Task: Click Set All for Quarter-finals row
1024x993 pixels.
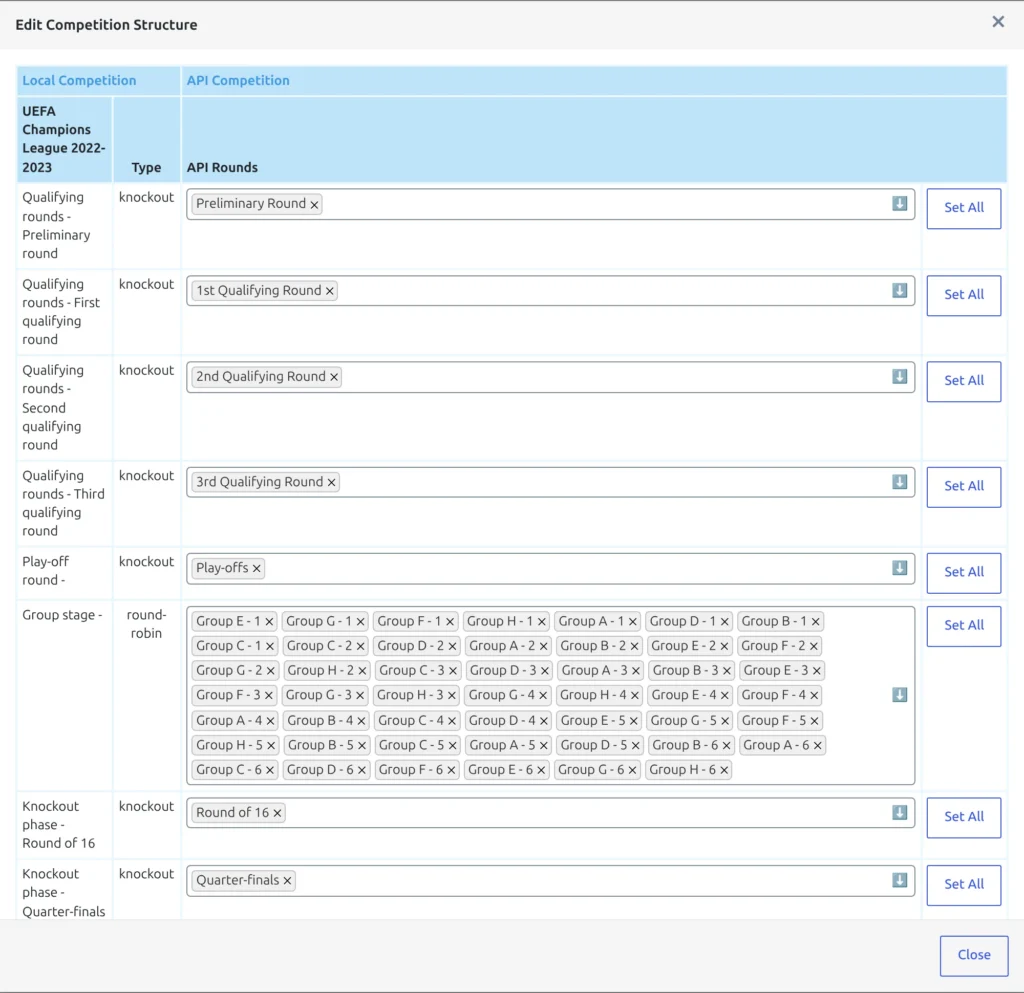Action: 963,885
